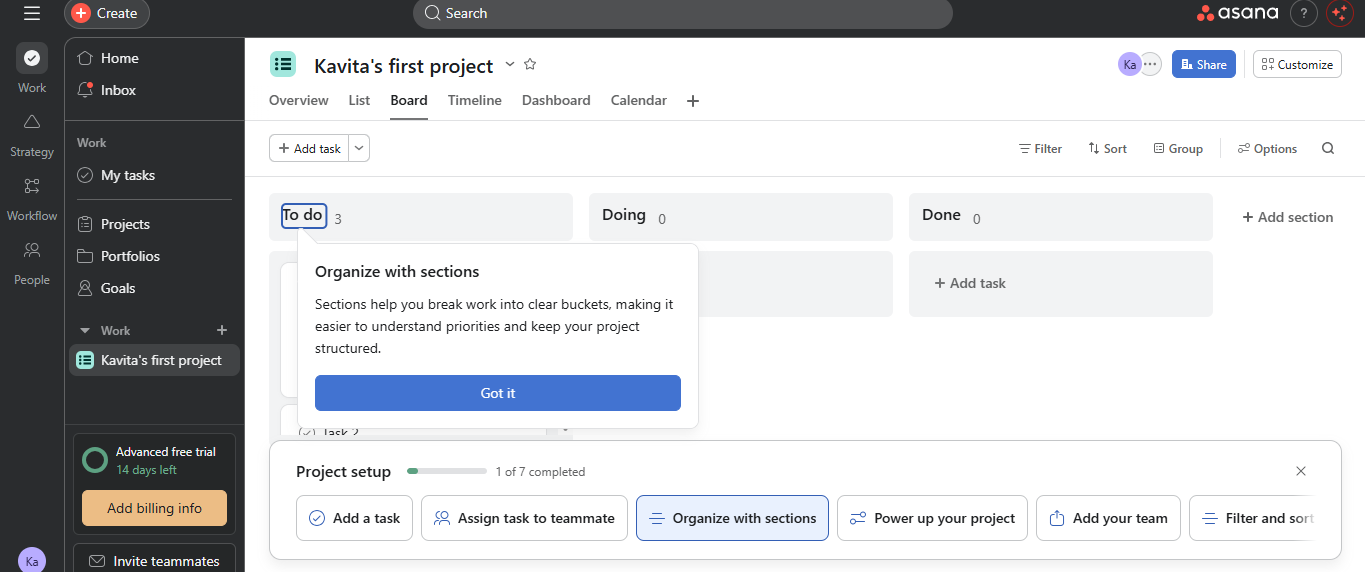Click the Advanced free trial progress ring

(95, 460)
